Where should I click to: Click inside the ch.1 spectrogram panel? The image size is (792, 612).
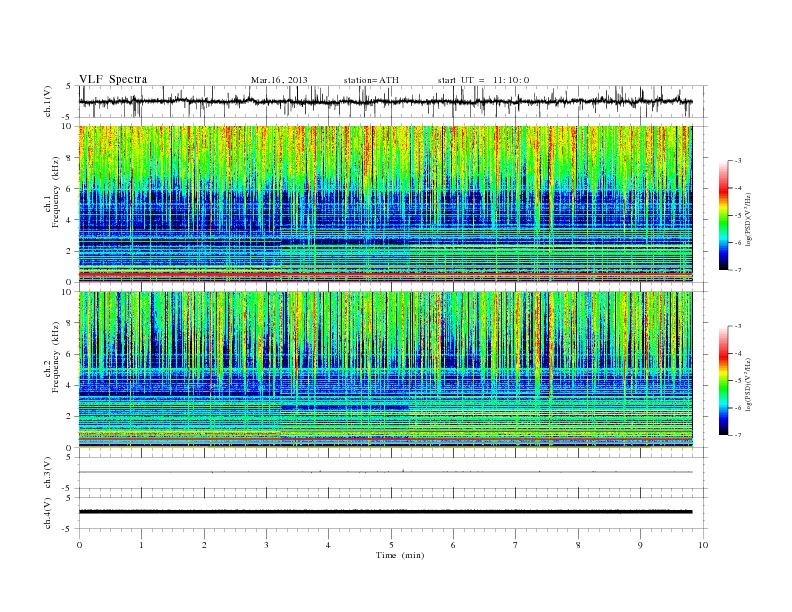coord(385,204)
